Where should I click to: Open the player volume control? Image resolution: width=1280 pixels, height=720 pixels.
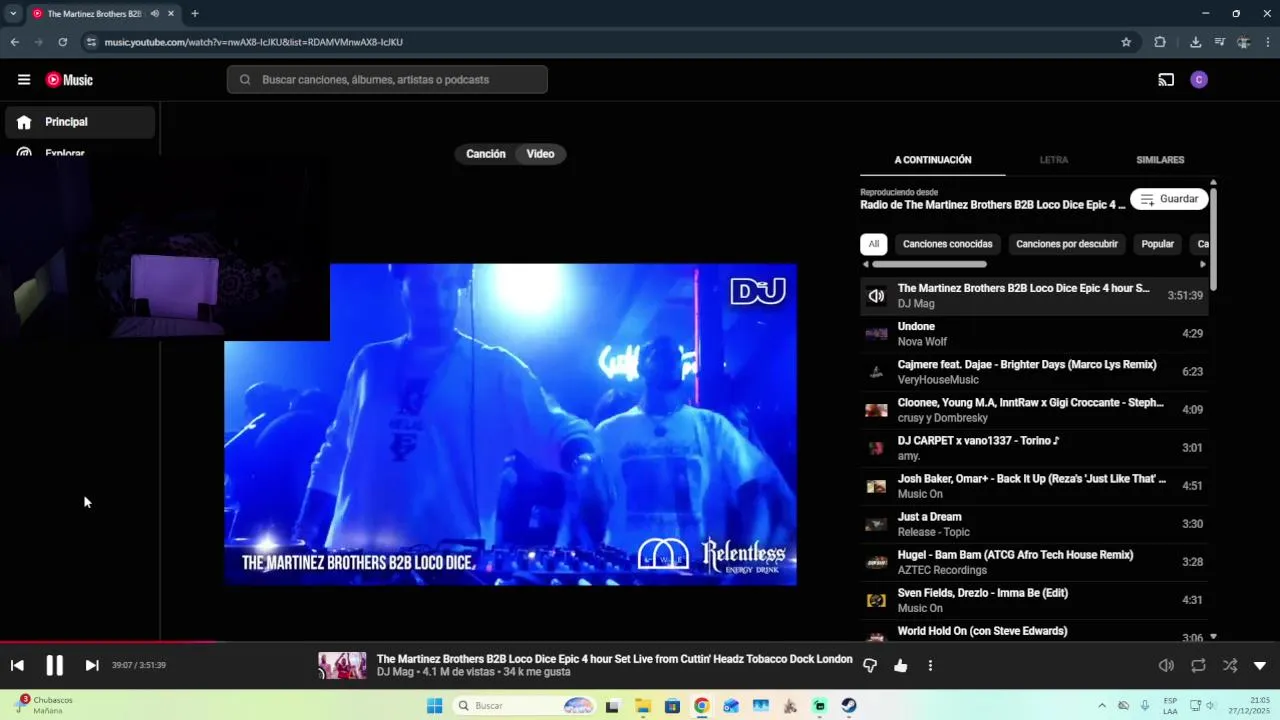[x=1166, y=665]
